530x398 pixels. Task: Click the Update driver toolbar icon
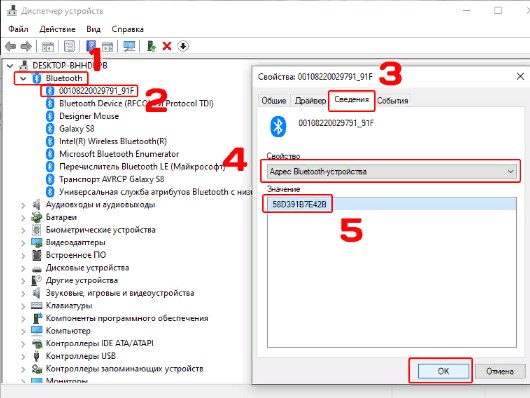(x=151, y=46)
